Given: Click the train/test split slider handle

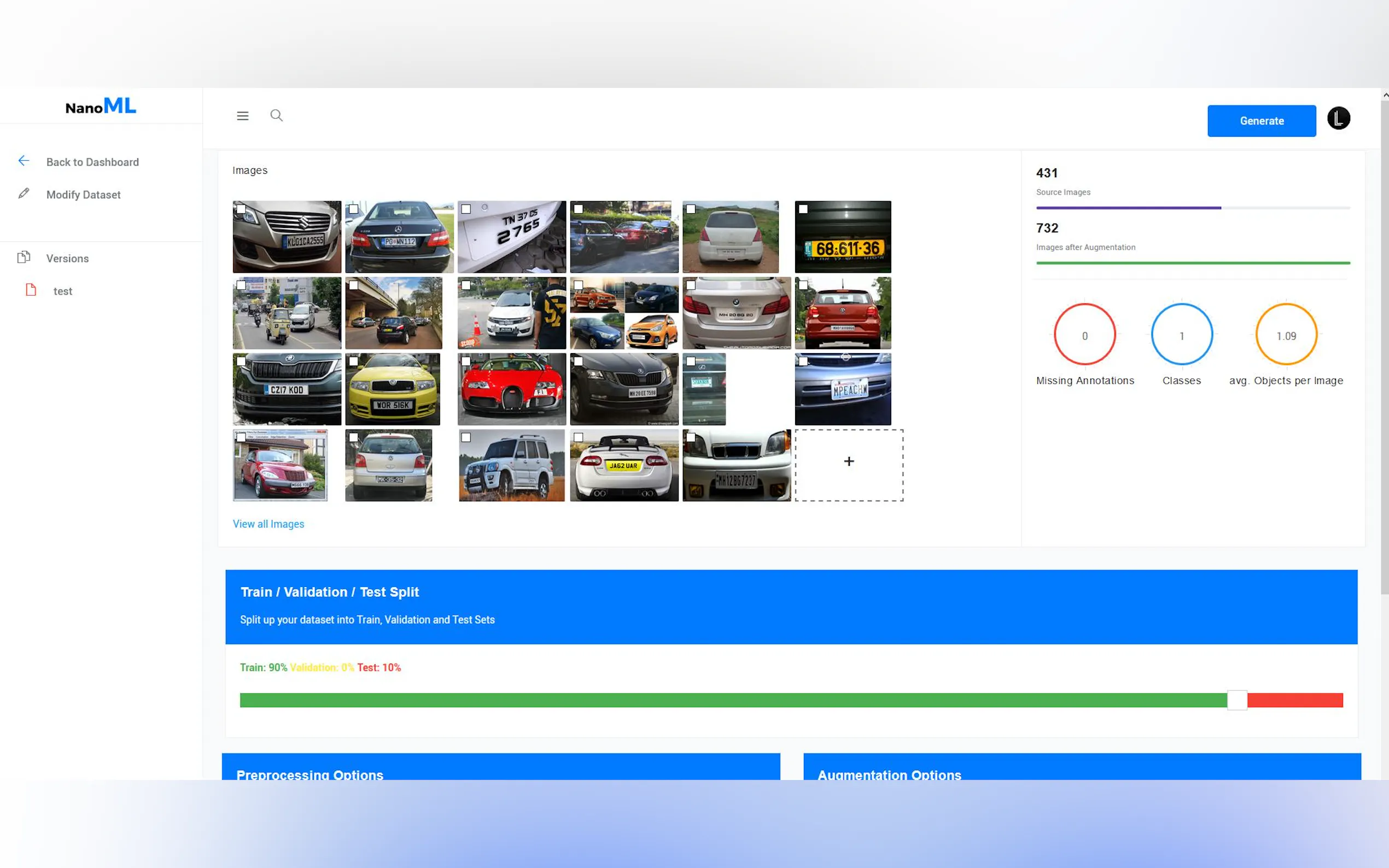Looking at the screenshot, I should point(1236,700).
